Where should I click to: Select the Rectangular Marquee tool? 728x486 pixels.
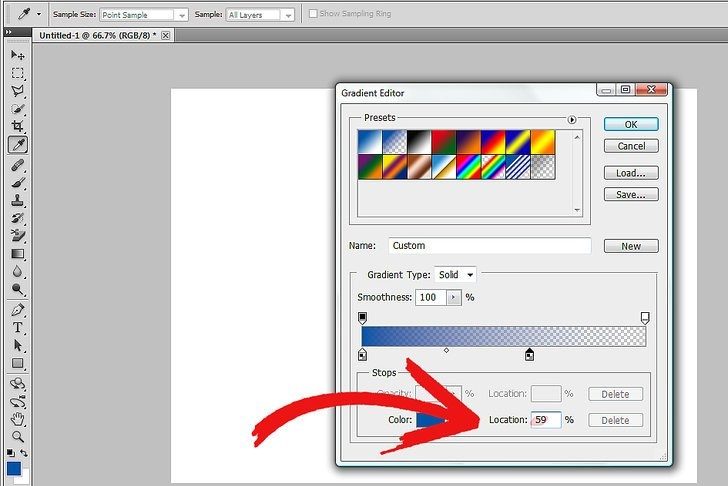(18, 73)
